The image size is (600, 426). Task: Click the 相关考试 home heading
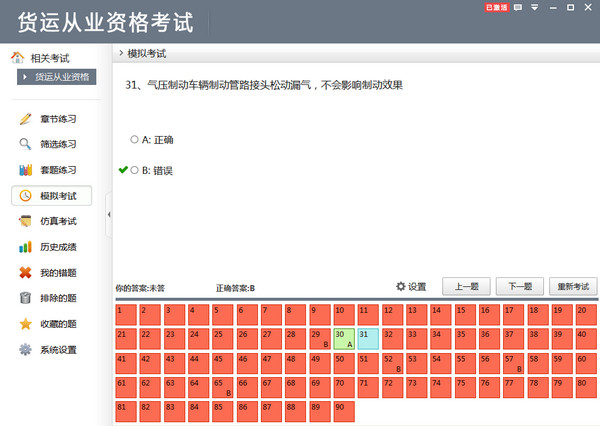pyautogui.click(x=47, y=57)
